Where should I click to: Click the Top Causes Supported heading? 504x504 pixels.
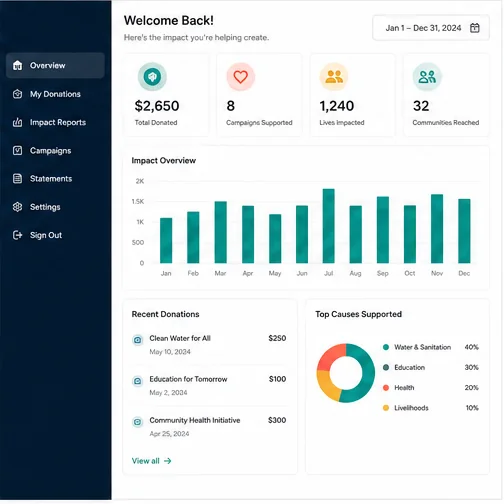point(359,314)
